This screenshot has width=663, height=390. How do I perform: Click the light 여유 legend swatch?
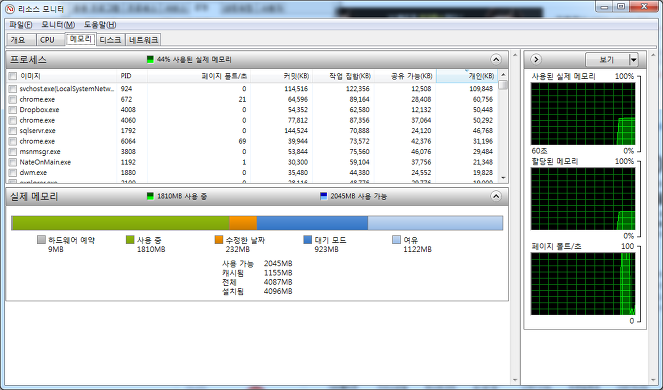pos(396,240)
